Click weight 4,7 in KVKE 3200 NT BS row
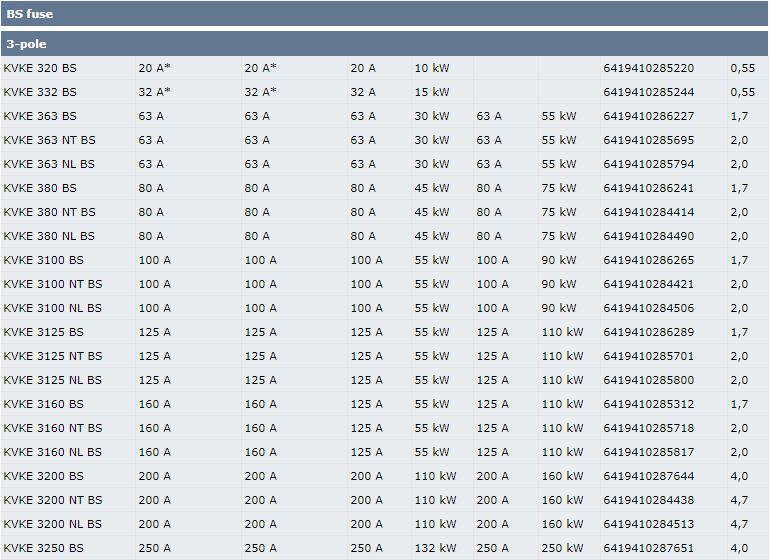 pyautogui.click(x=739, y=501)
